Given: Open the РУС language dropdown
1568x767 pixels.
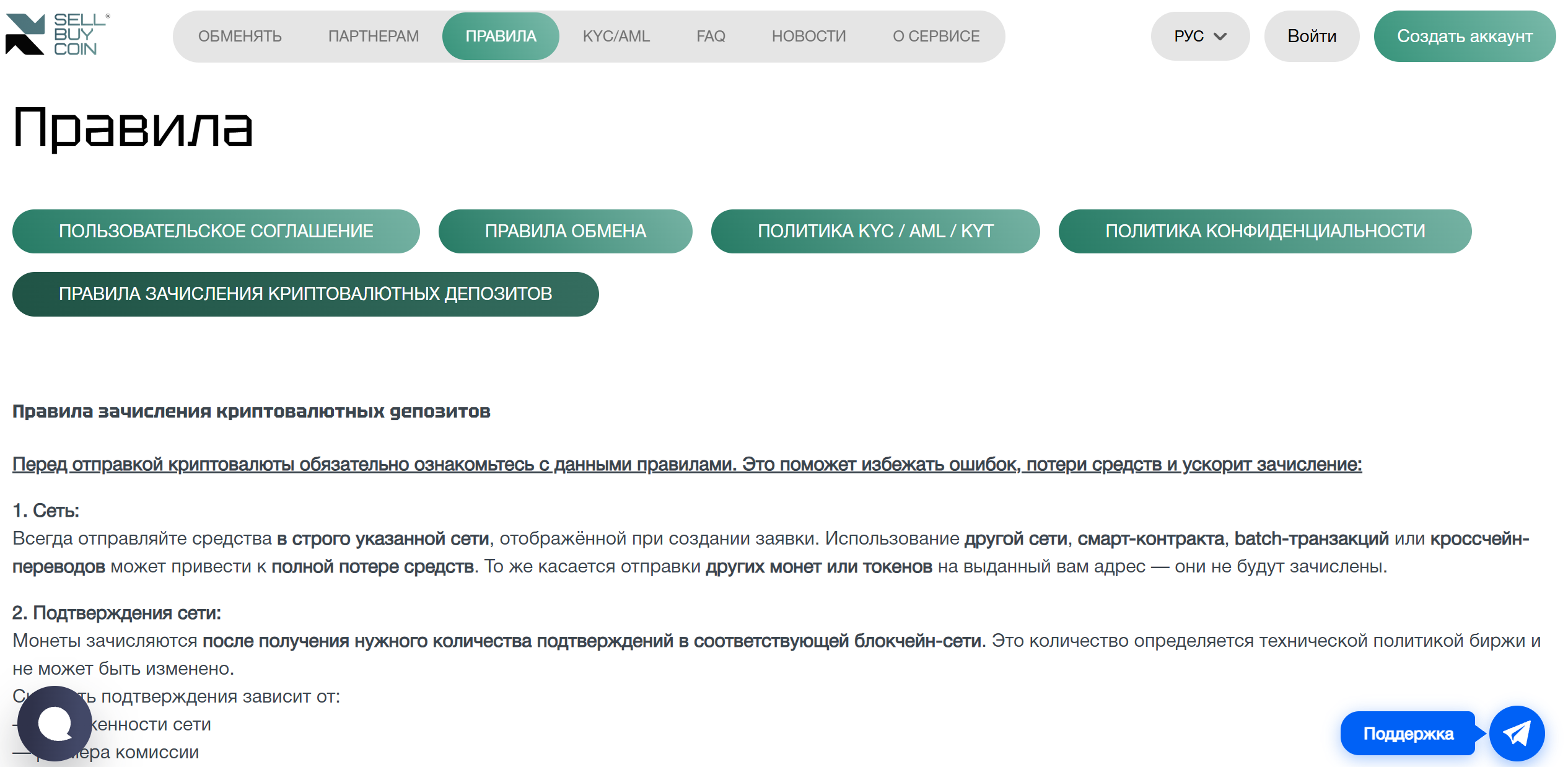Looking at the screenshot, I should tap(1200, 36).
